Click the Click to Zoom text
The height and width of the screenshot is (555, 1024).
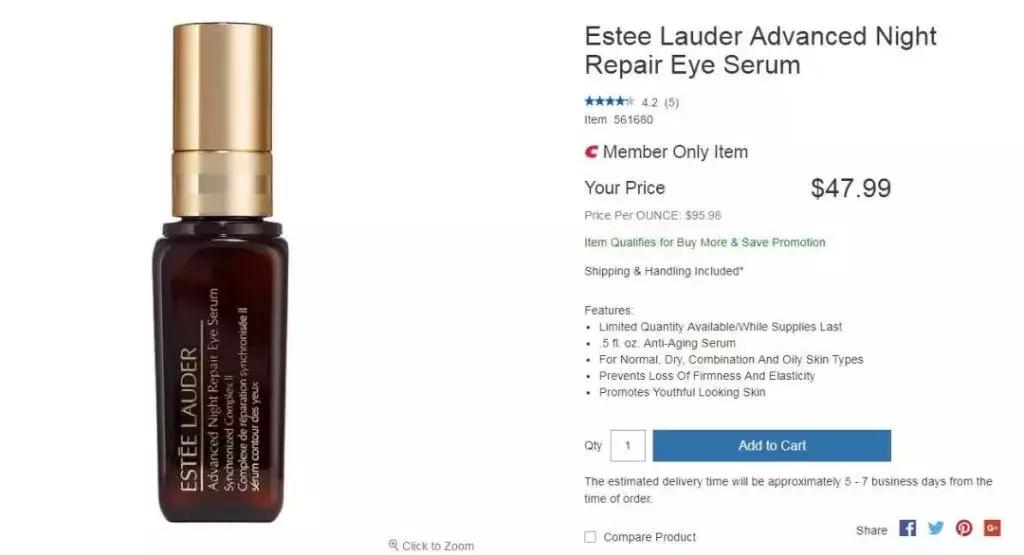pyautogui.click(x=438, y=546)
